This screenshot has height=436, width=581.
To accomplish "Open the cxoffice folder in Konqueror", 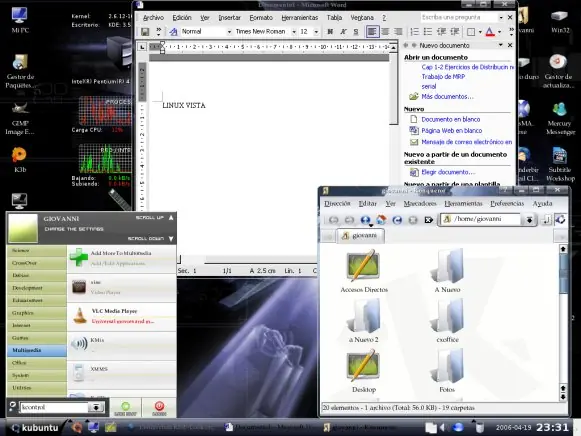I will click(x=448, y=316).
